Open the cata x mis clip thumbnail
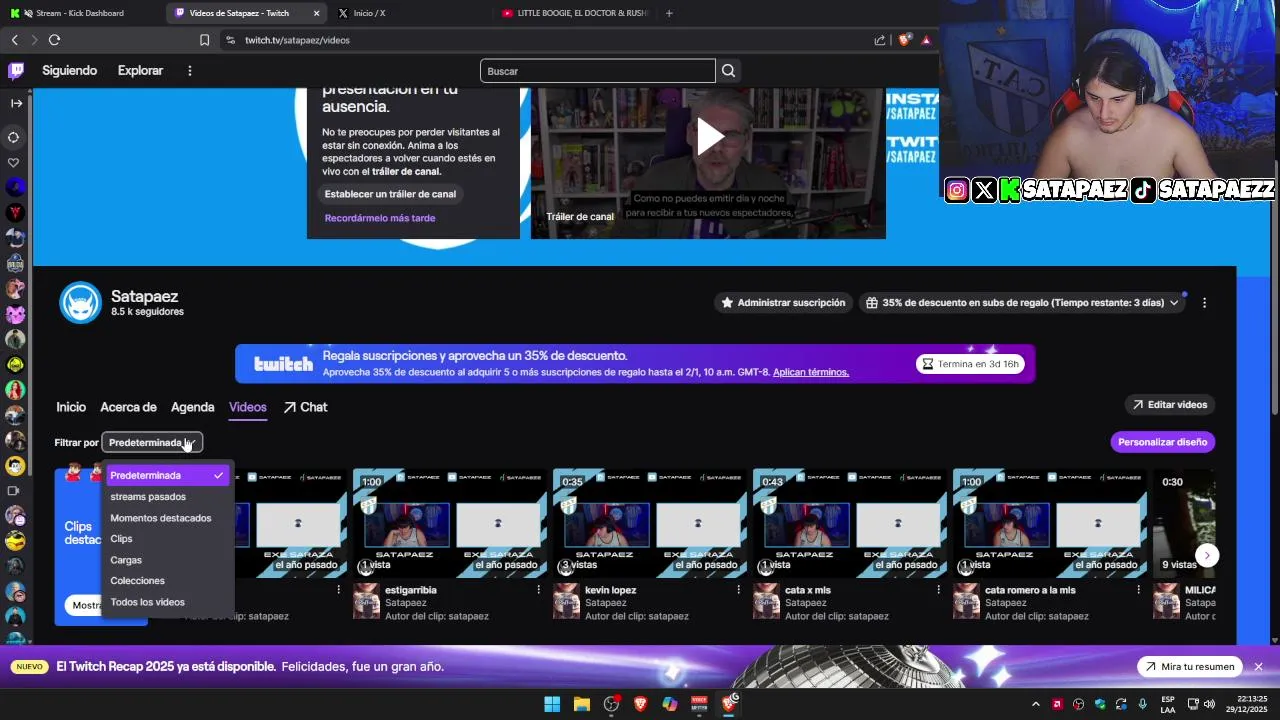Viewport: 1280px width, 720px height. click(x=850, y=523)
